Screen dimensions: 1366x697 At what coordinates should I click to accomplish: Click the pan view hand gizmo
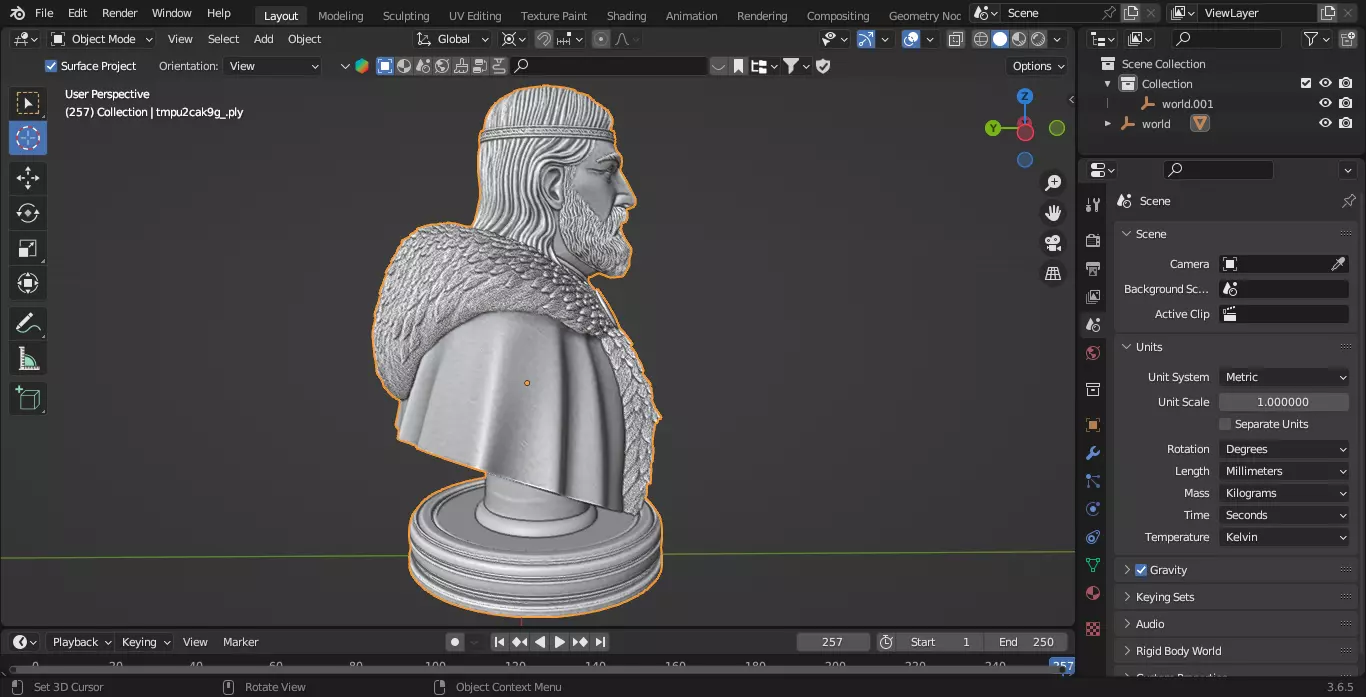pyautogui.click(x=1053, y=213)
